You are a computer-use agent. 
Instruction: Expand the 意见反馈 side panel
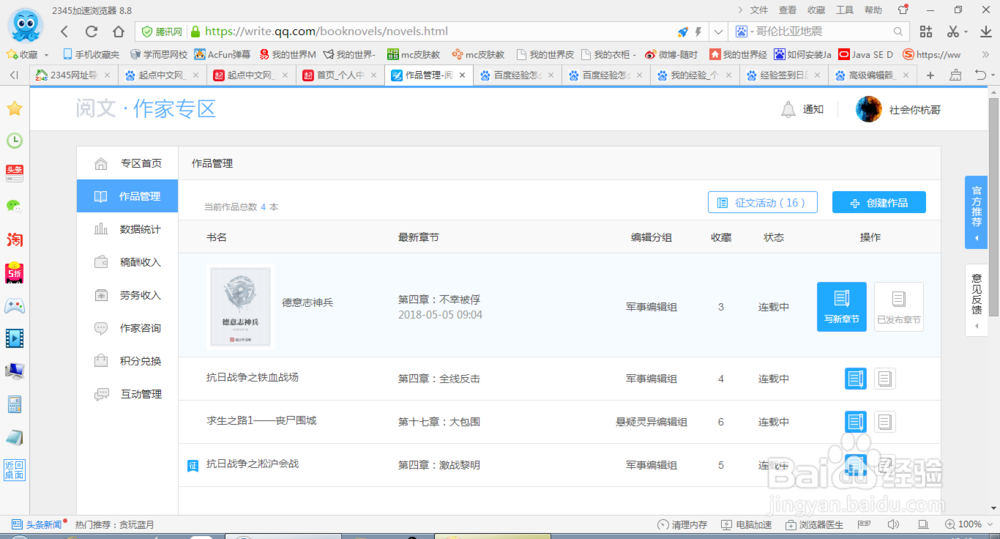tap(976, 300)
